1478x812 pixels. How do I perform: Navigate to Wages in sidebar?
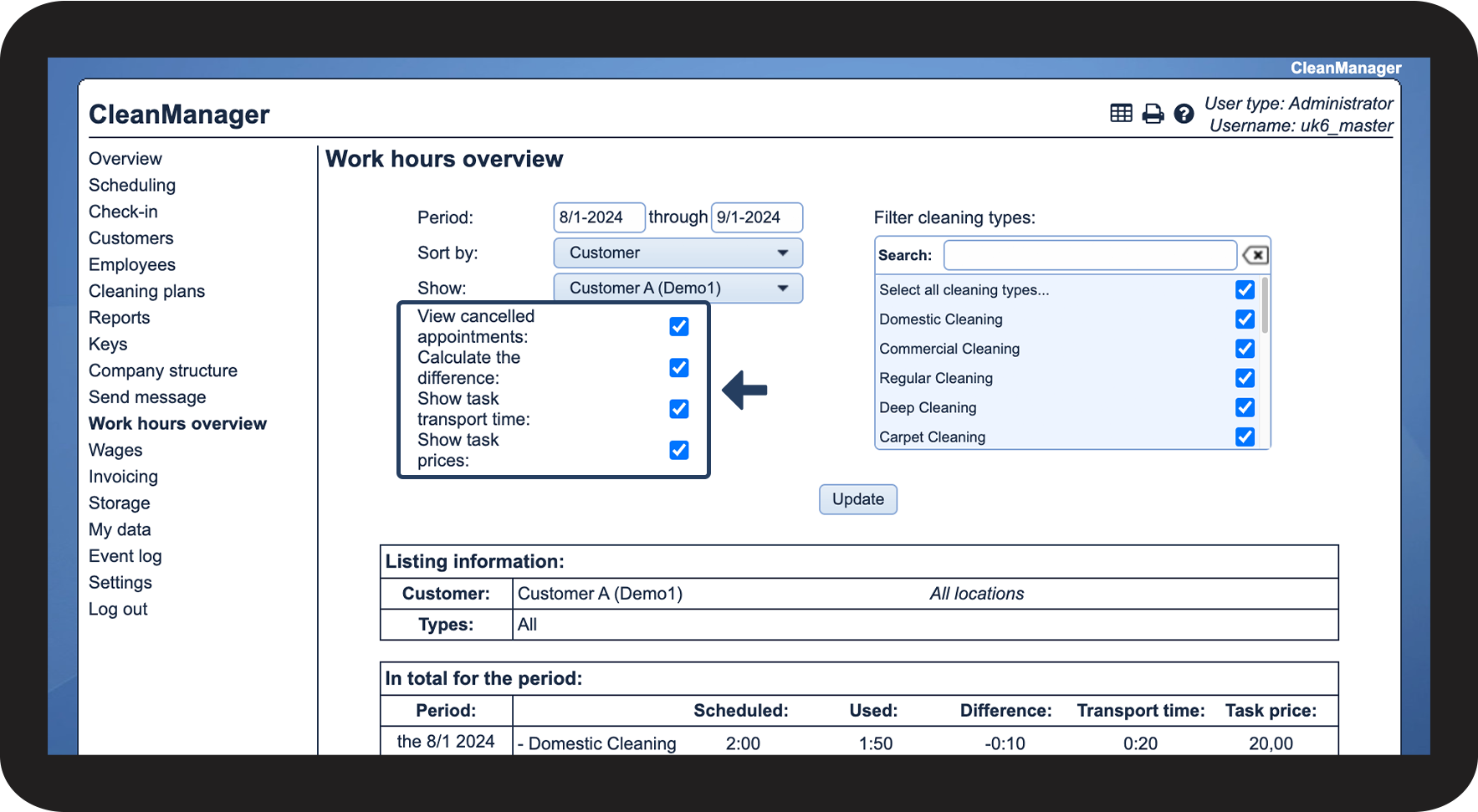pyautogui.click(x=115, y=450)
